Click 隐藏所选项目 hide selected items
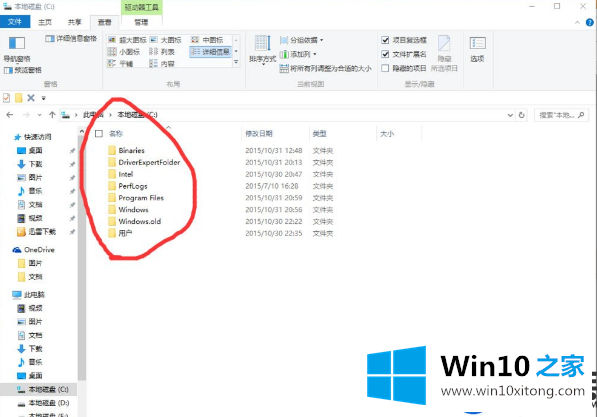This screenshot has height=417, width=597. coord(444,54)
